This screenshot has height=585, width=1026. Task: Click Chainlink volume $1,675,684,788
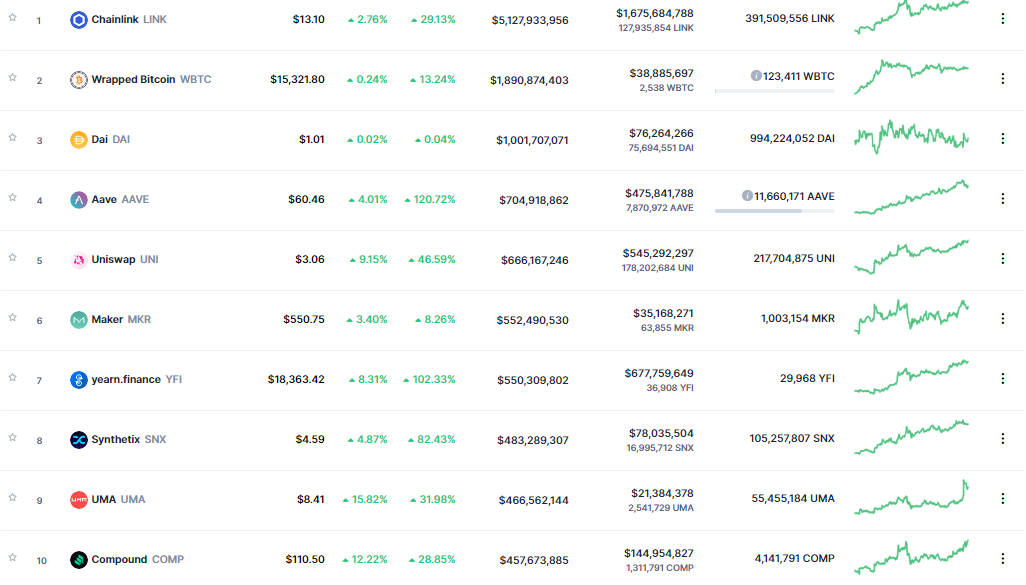654,13
